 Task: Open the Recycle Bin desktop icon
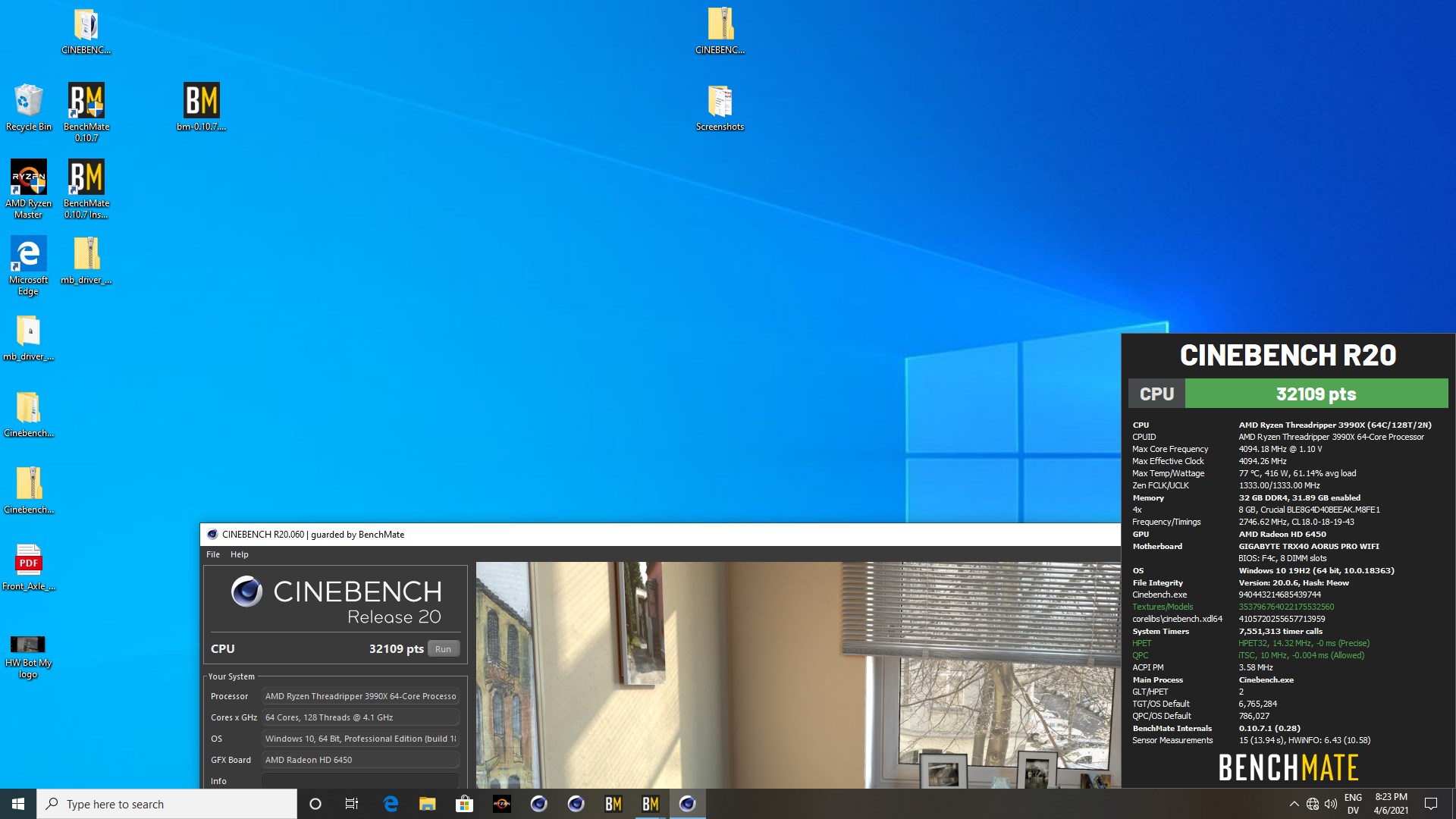point(29,107)
